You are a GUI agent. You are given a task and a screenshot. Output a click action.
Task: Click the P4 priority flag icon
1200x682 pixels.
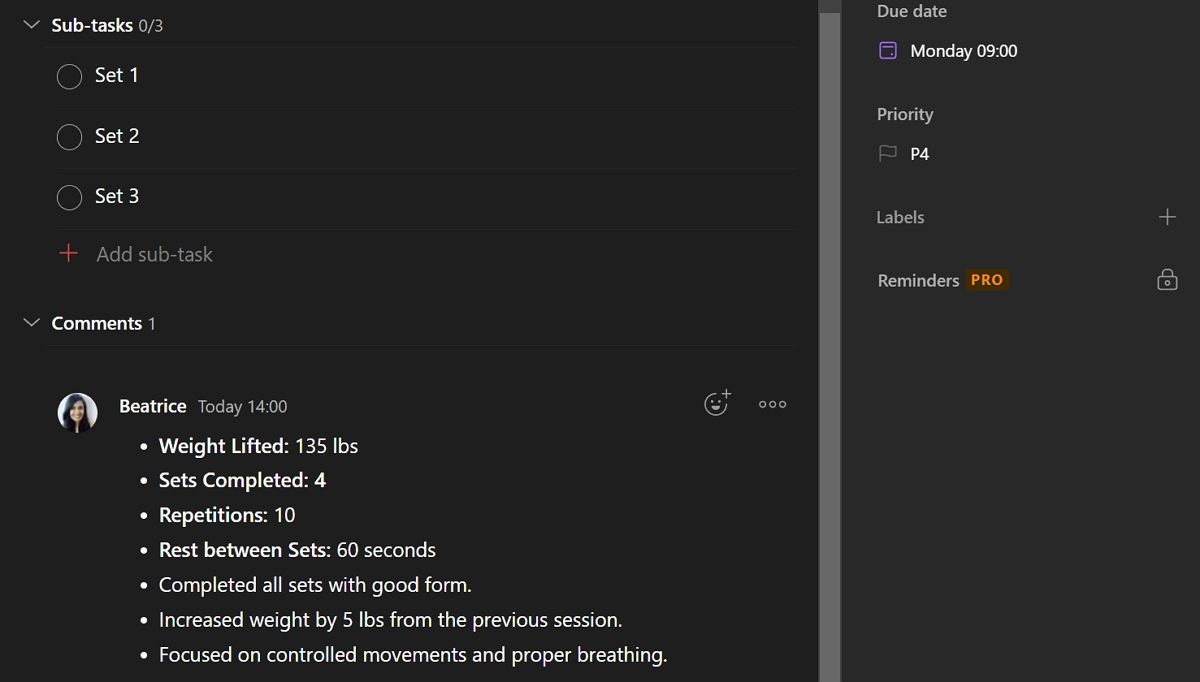pos(889,153)
